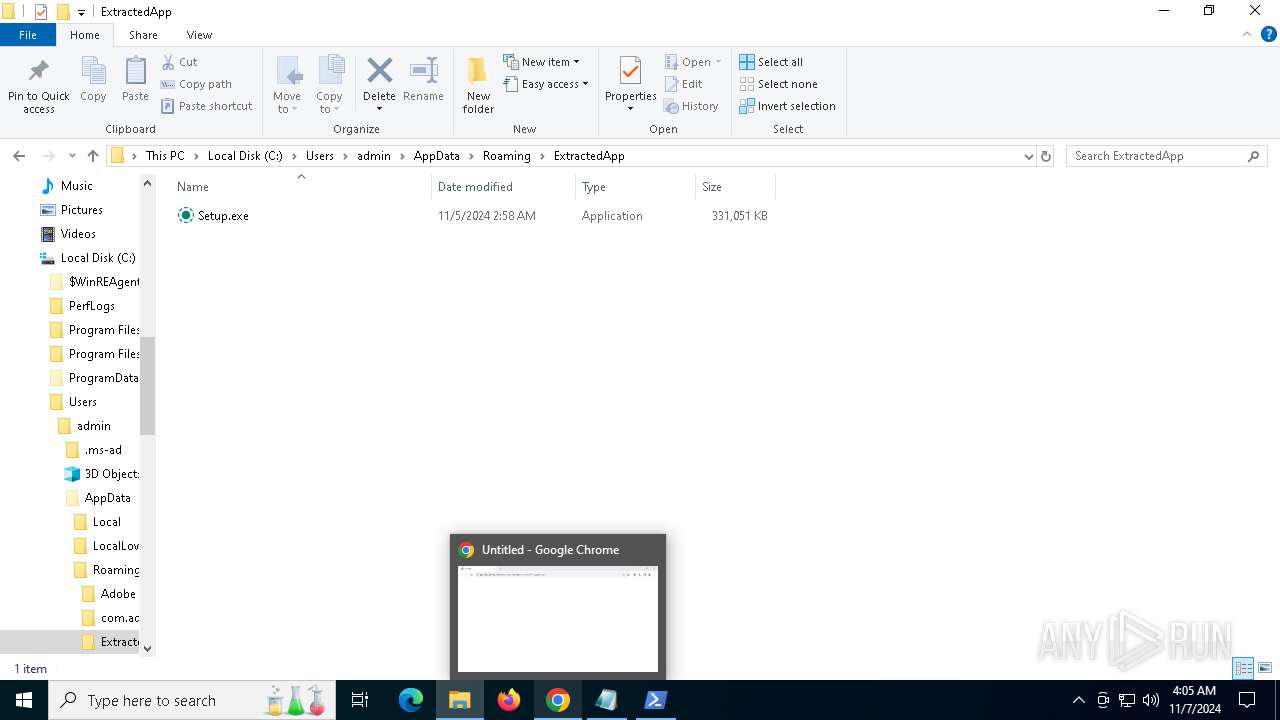Click the Search ExtractedApp field

1166,156
